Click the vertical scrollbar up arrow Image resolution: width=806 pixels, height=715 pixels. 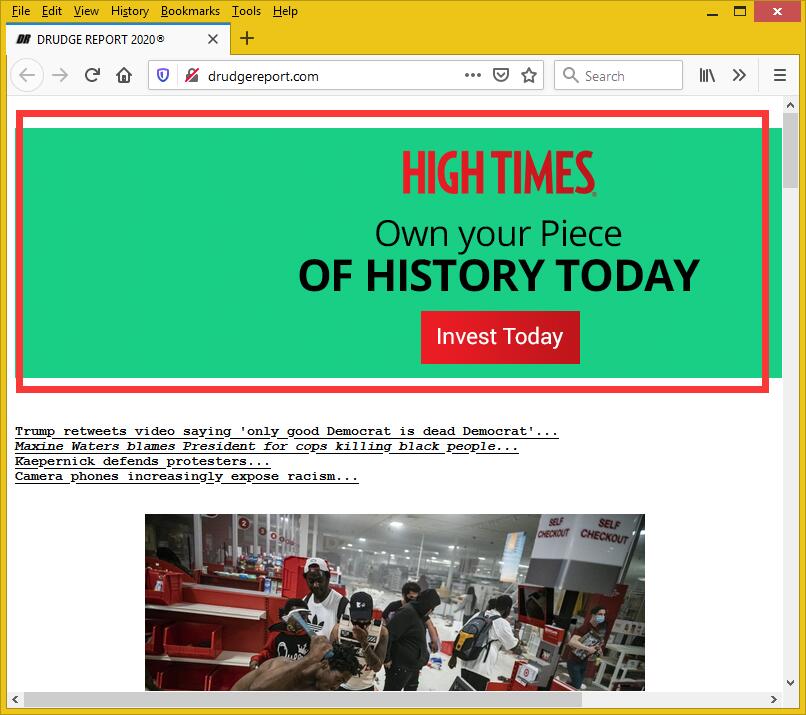(790, 105)
